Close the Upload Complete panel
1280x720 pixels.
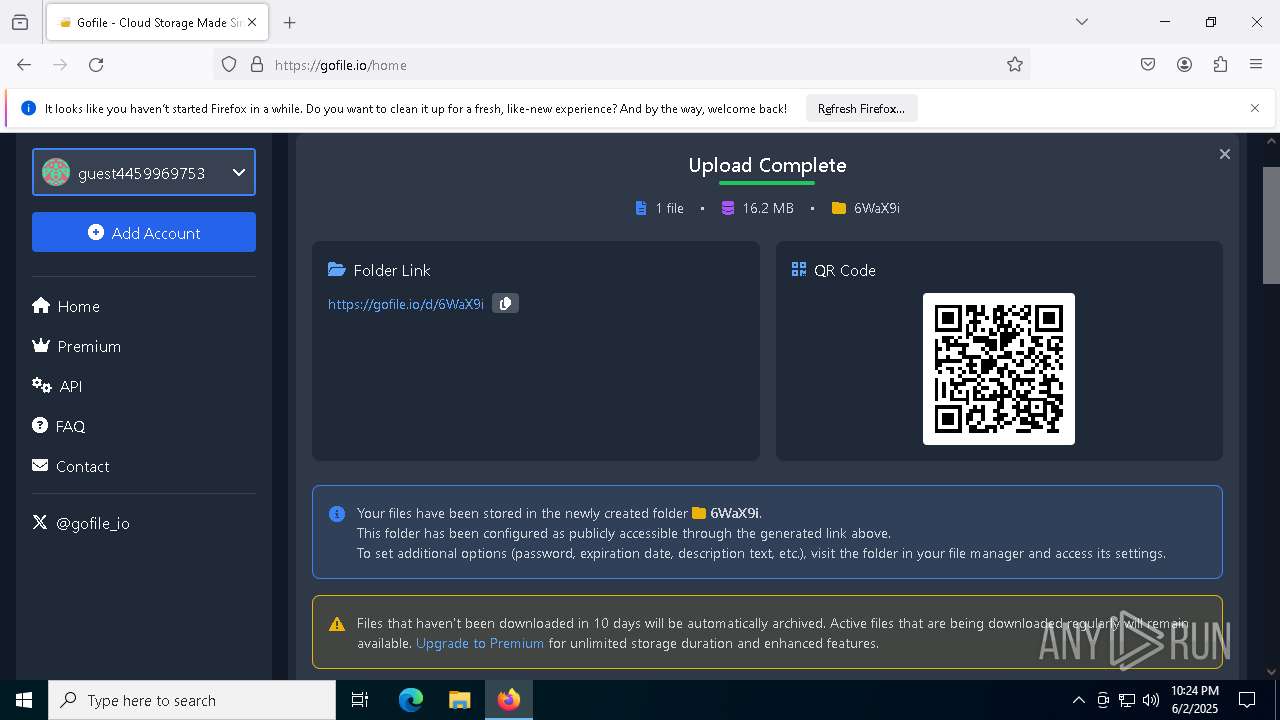[1224, 154]
